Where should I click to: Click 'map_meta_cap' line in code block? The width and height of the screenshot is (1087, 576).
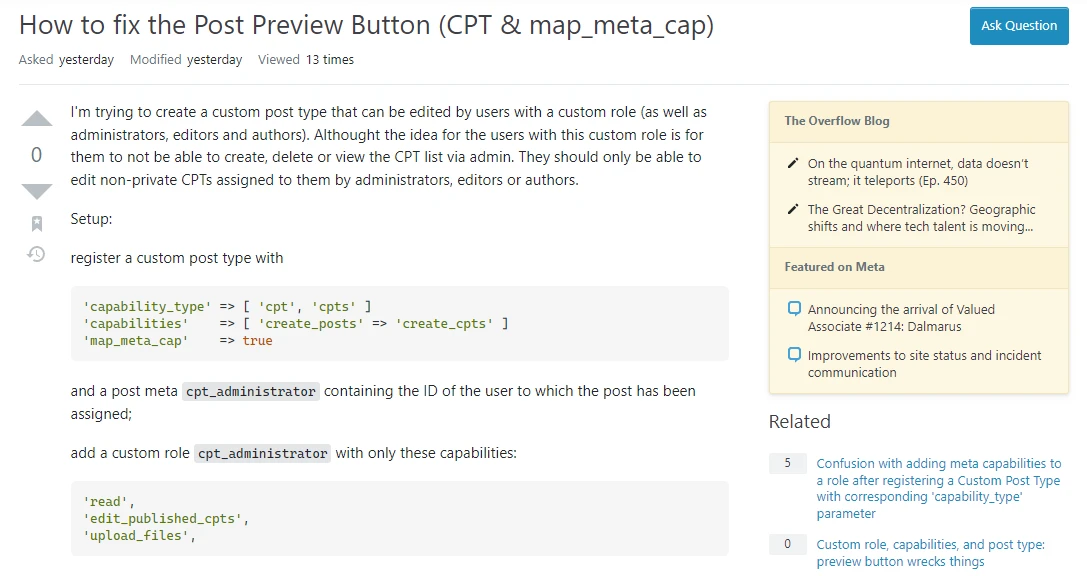pyautogui.click(x=177, y=340)
